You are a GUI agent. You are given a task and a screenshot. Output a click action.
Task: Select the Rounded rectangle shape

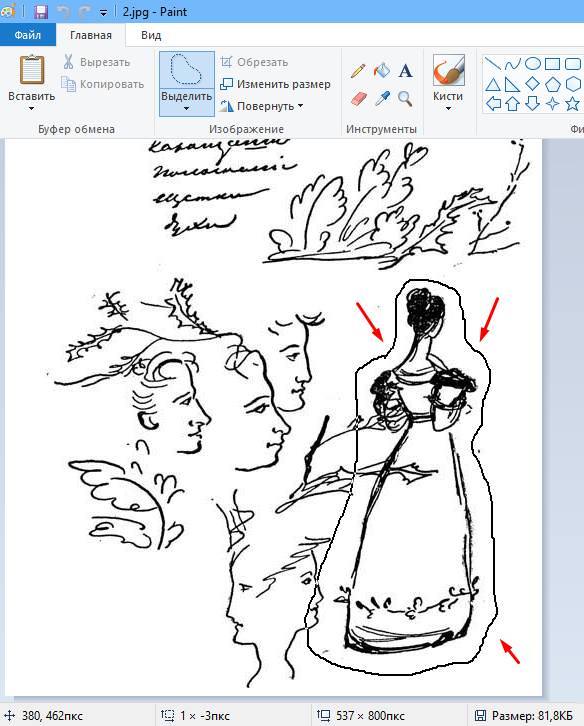pyautogui.click(x=573, y=63)
